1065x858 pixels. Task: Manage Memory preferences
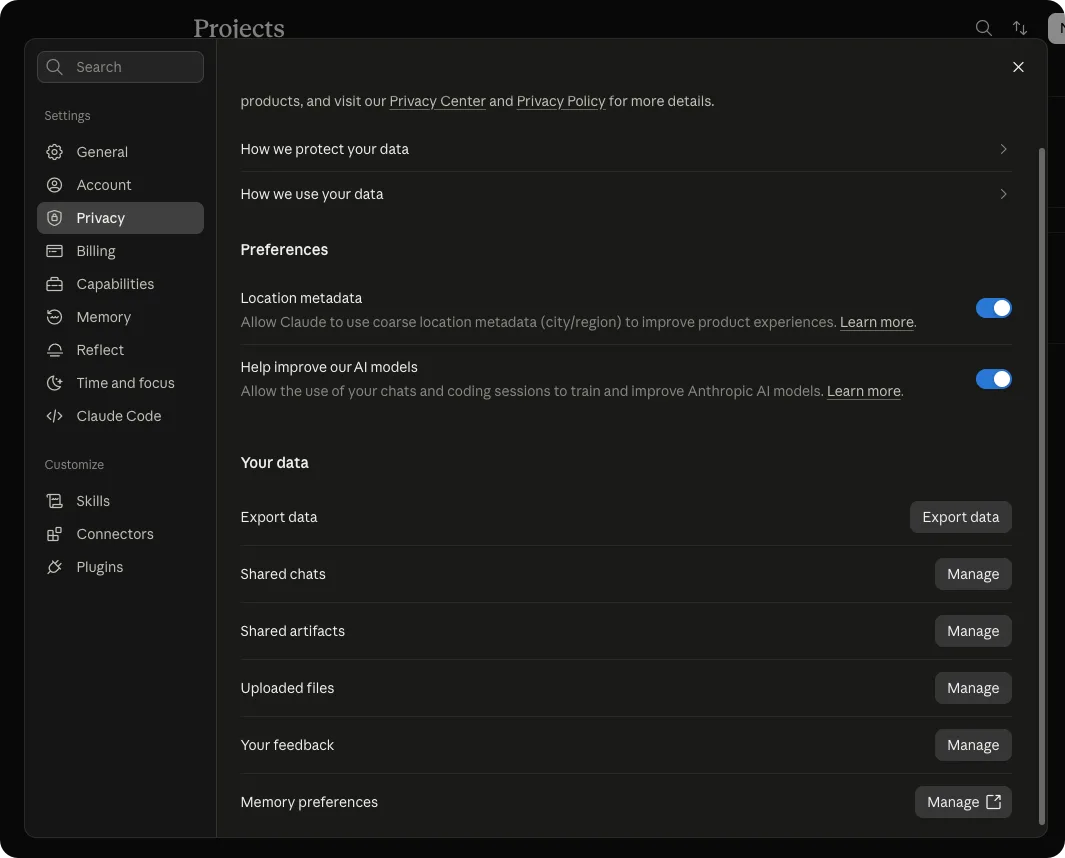point(963,802)
